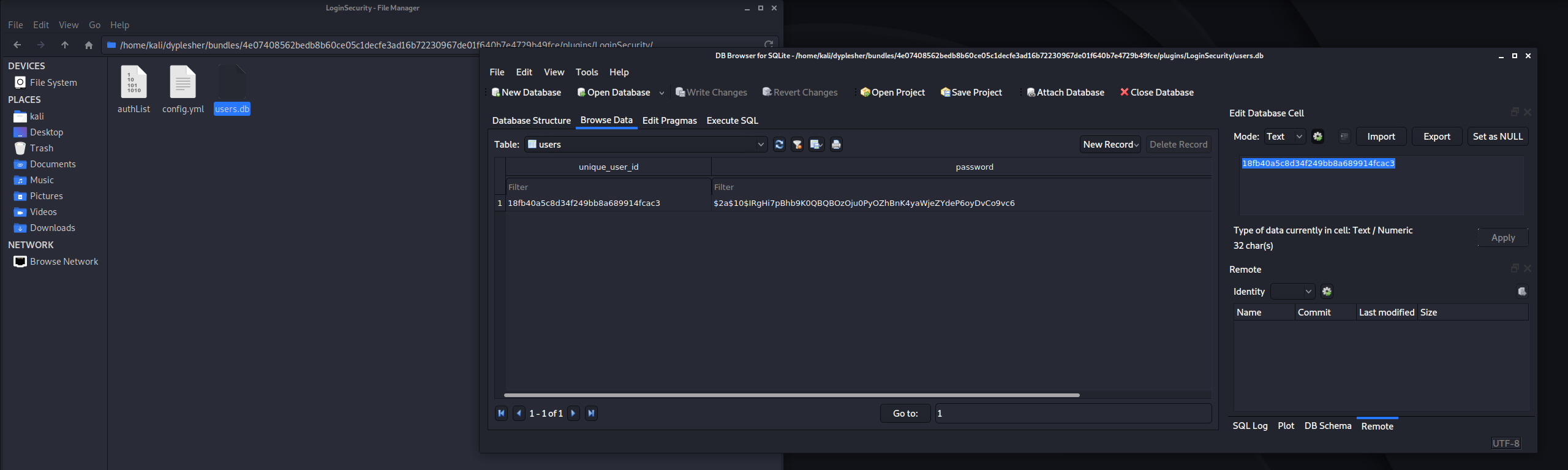Open File Manager's Go menu

(94, 25)
